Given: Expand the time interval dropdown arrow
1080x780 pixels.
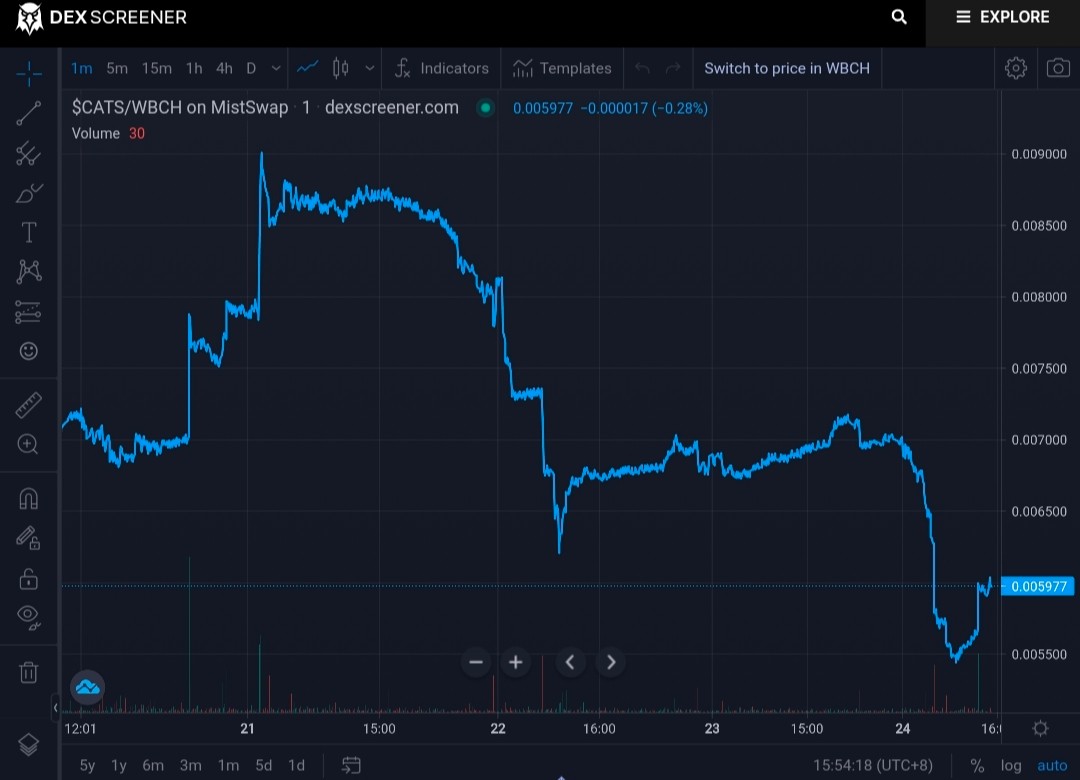Looking at the screenshot, I should 276,68.
